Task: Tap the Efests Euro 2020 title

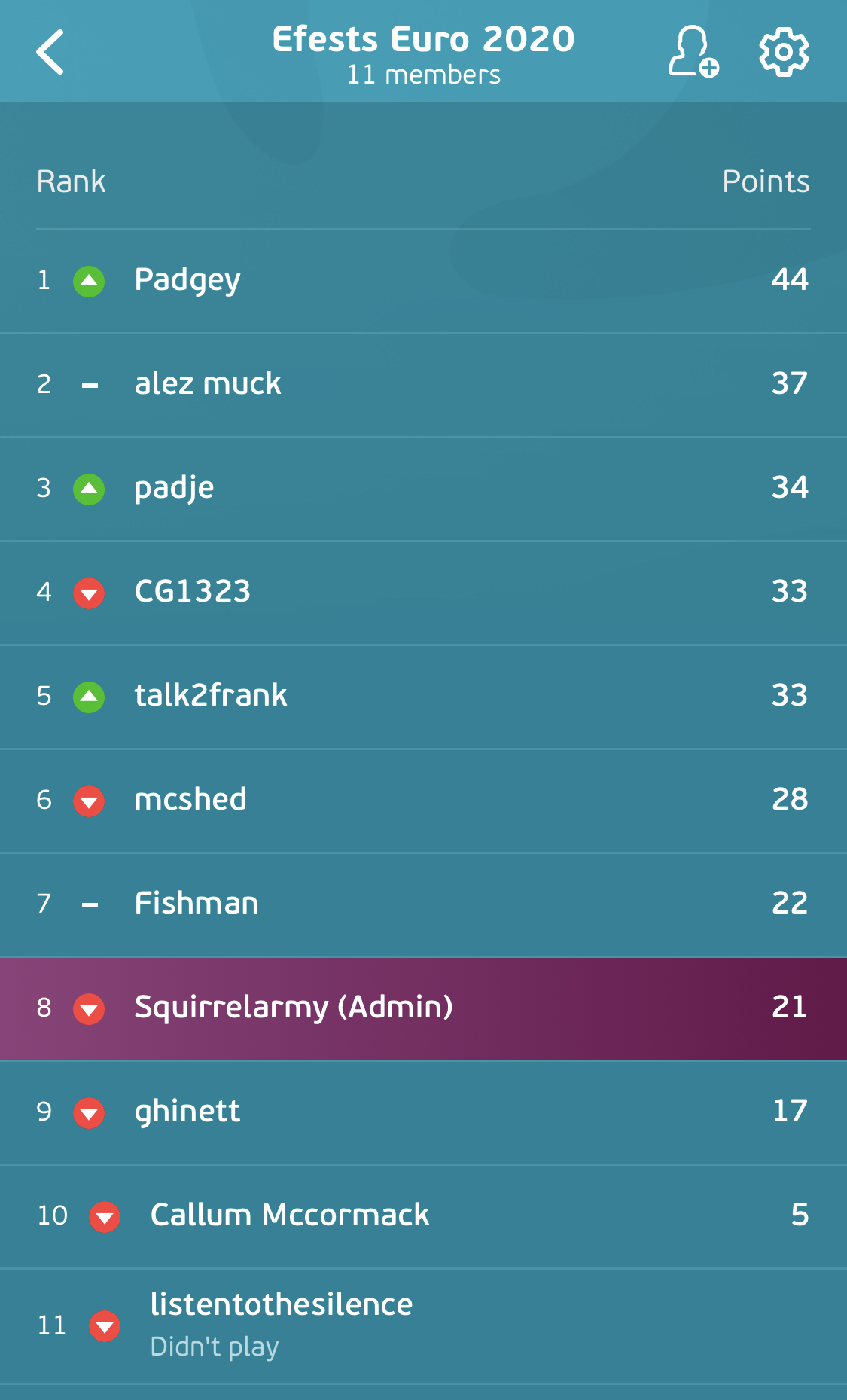Action: (x=423, y=39)
